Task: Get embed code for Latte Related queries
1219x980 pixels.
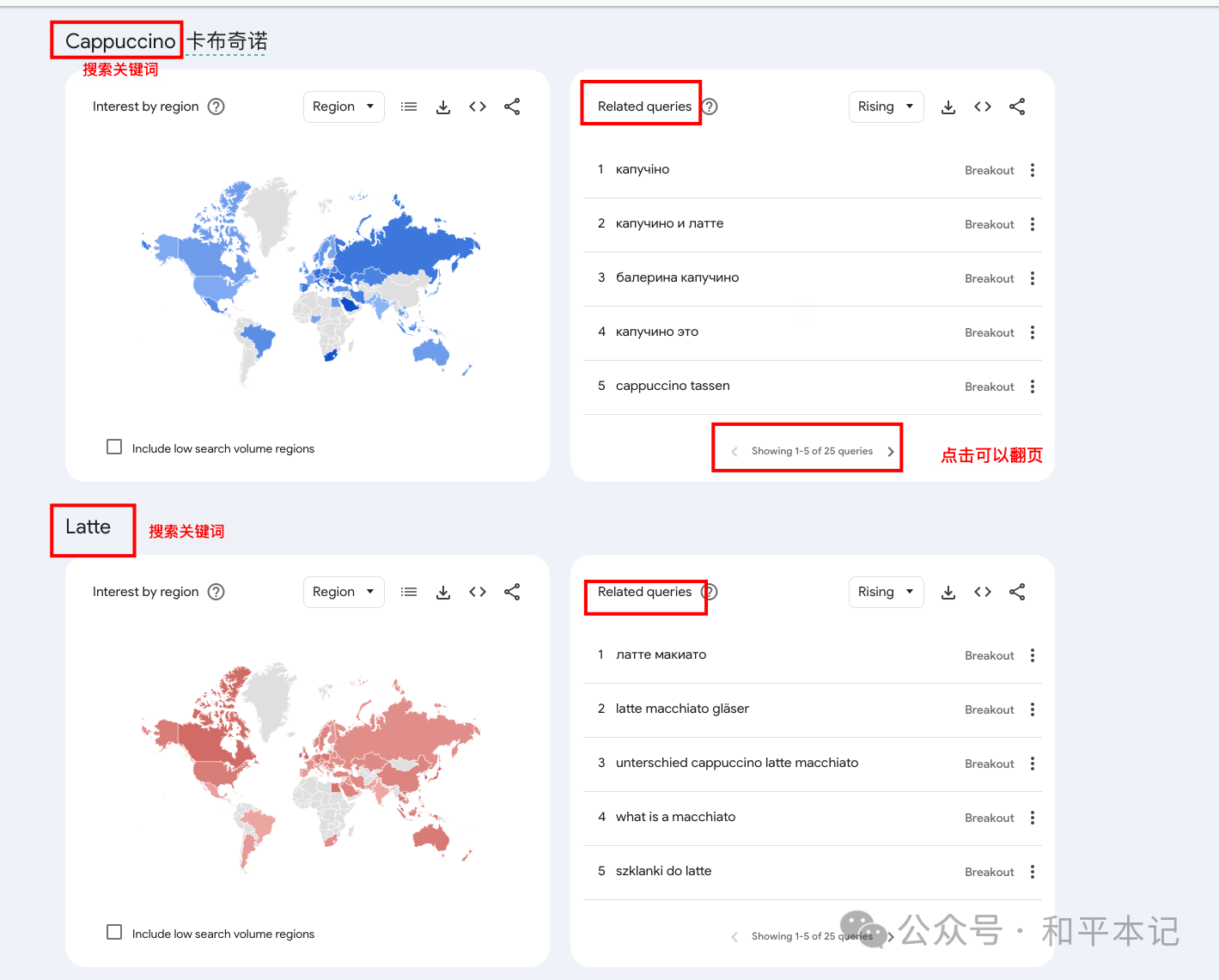Action: coord(983,592)
